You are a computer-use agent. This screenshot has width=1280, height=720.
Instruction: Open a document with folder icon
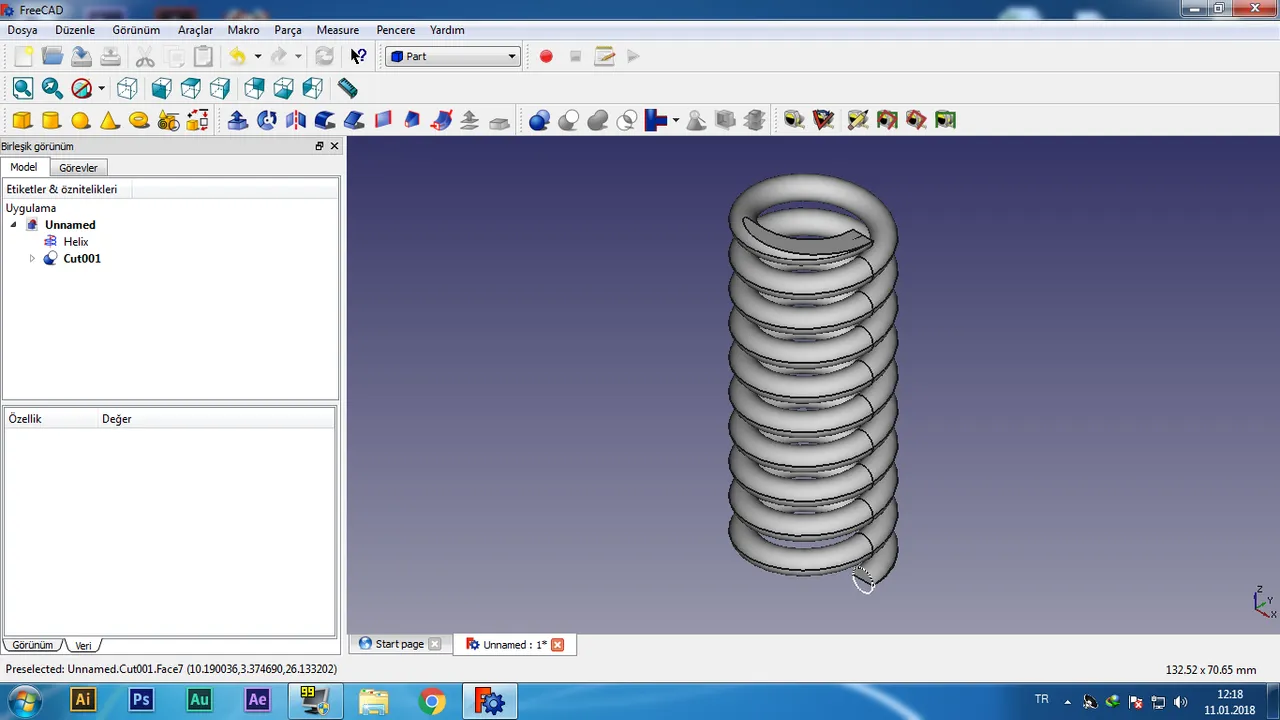coord(52,56)
